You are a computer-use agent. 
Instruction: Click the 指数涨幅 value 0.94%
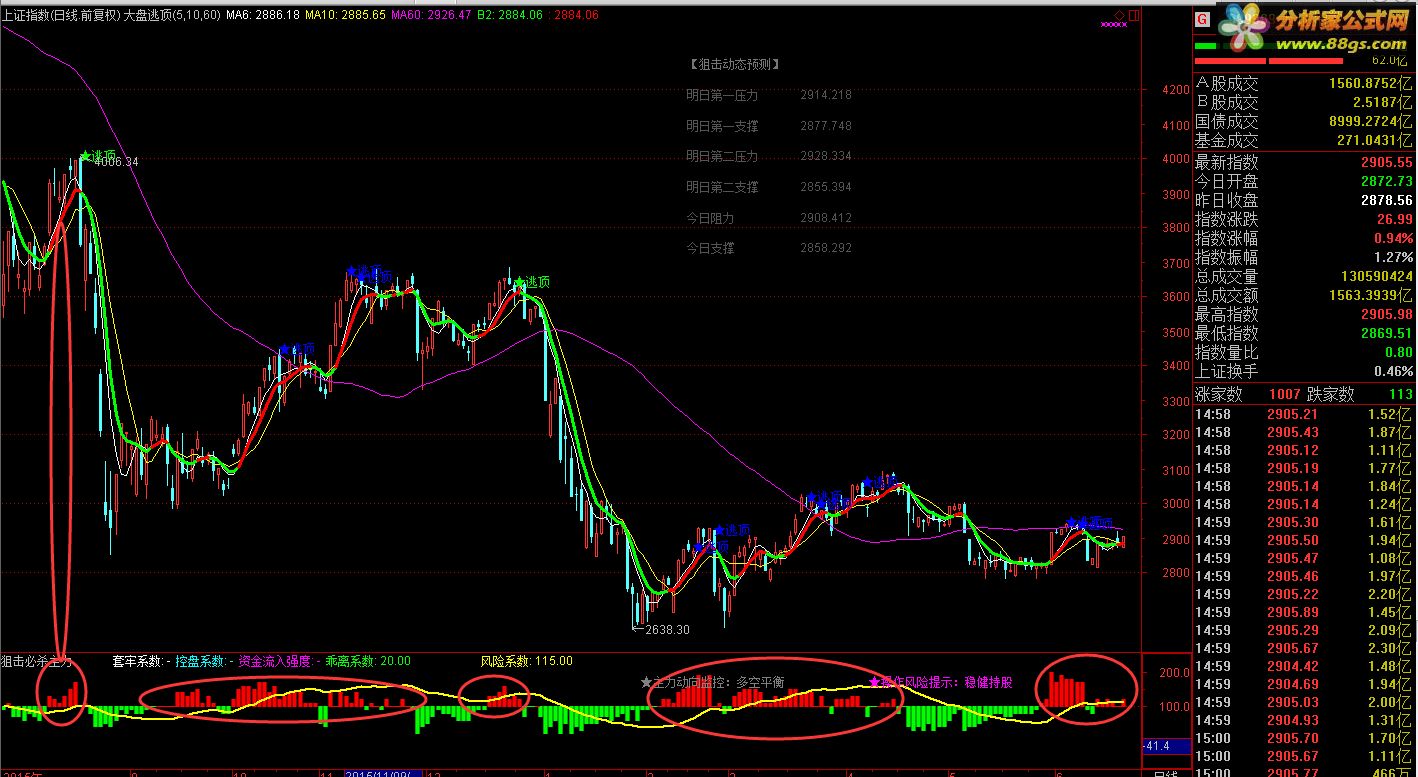1393,238
